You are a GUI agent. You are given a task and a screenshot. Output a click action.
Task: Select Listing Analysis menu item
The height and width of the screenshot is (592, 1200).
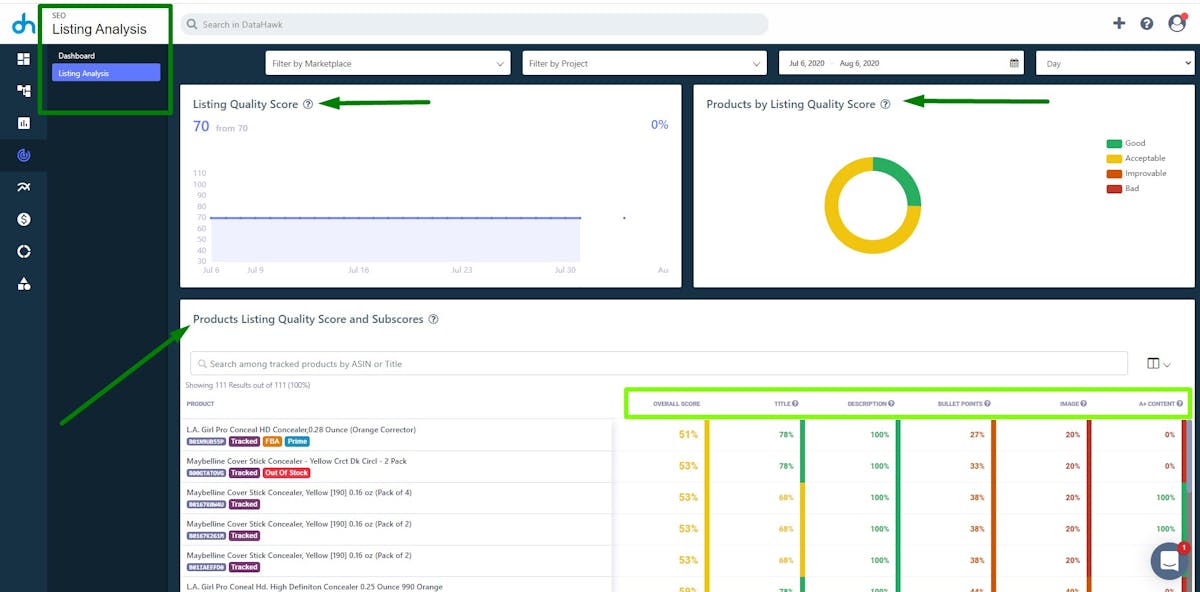pos(106,73)
